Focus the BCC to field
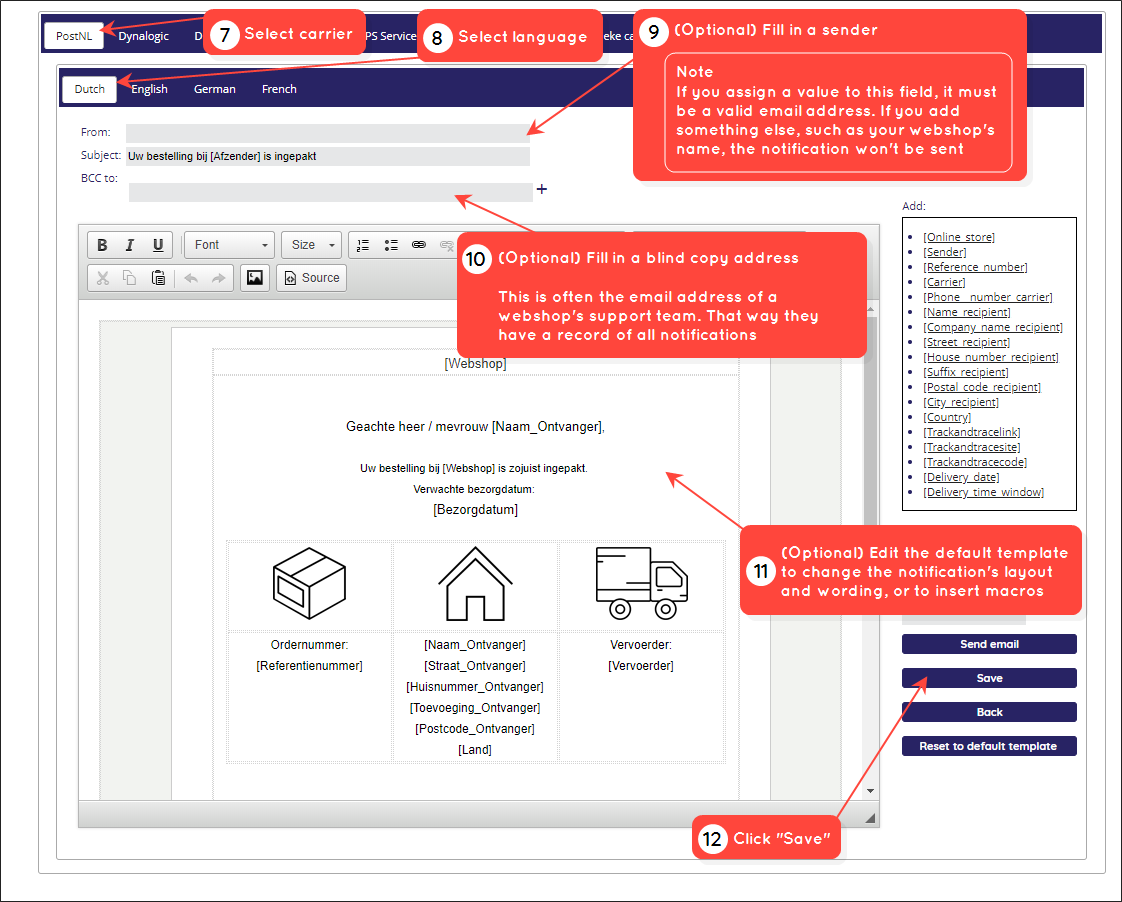Screen dimensions: 1122x902 331,192
